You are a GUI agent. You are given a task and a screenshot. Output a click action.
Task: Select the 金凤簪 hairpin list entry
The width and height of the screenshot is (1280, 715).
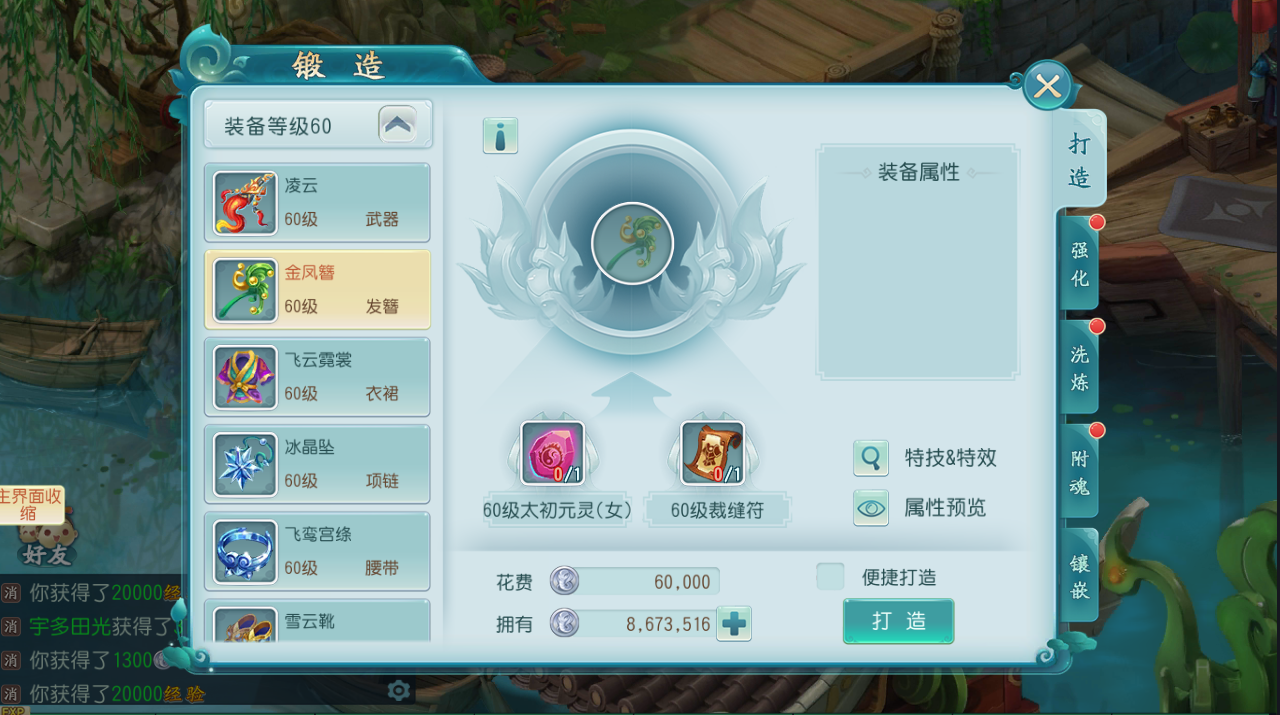[x=318, y=289]
